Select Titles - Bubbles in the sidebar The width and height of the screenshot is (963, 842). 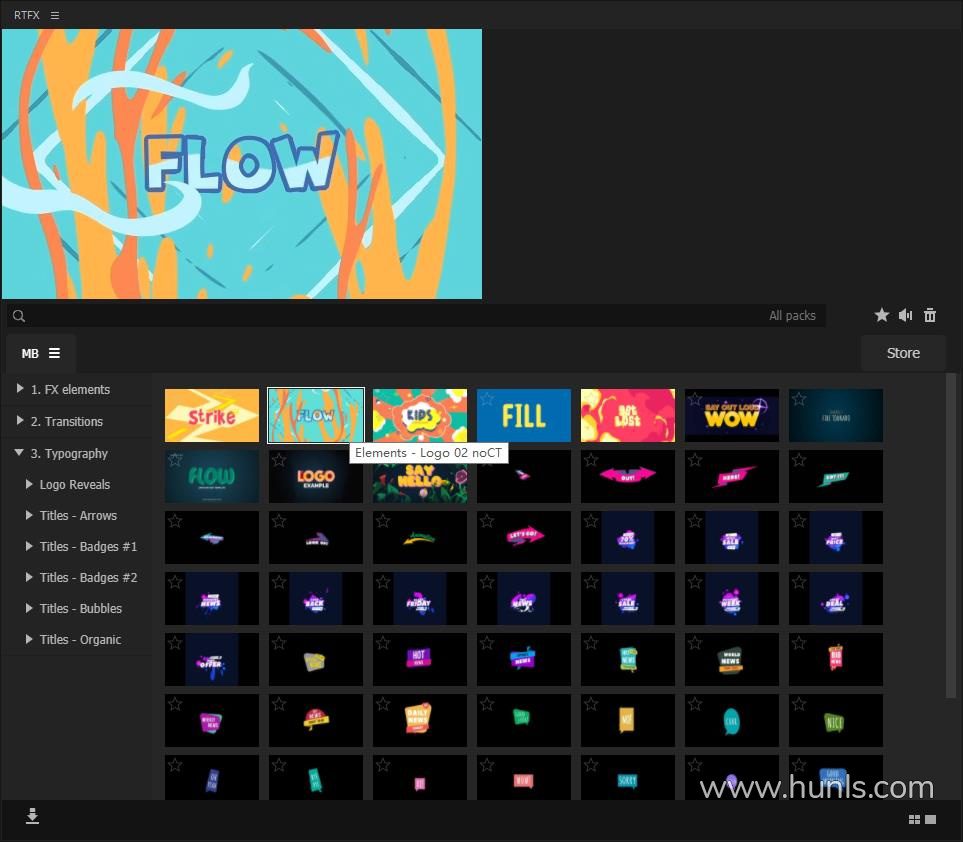point(80,608)
